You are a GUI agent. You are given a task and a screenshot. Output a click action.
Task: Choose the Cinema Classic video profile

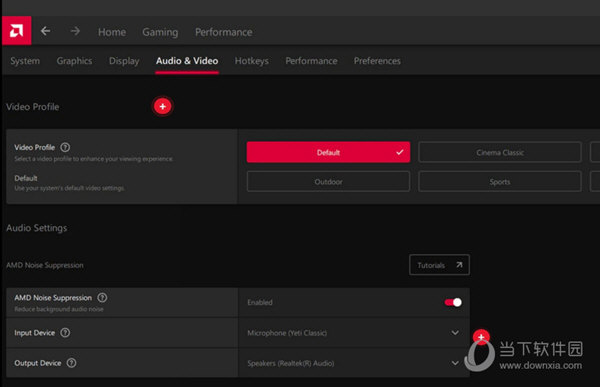(x=500, y=152)
